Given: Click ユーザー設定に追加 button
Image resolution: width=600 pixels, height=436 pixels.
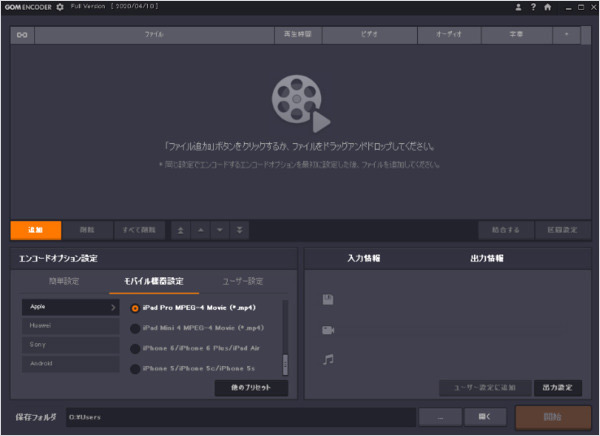Looking at the screenshot, I should tap(485, 388).
